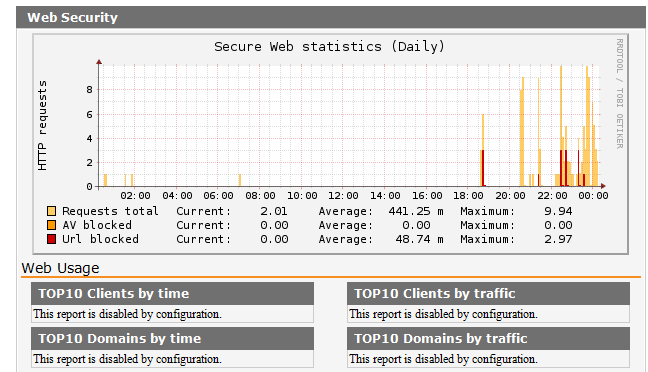Click disabled report message under Domains by time
The height and width of the screenshot is (372, 648).
(x=127, y=359)
